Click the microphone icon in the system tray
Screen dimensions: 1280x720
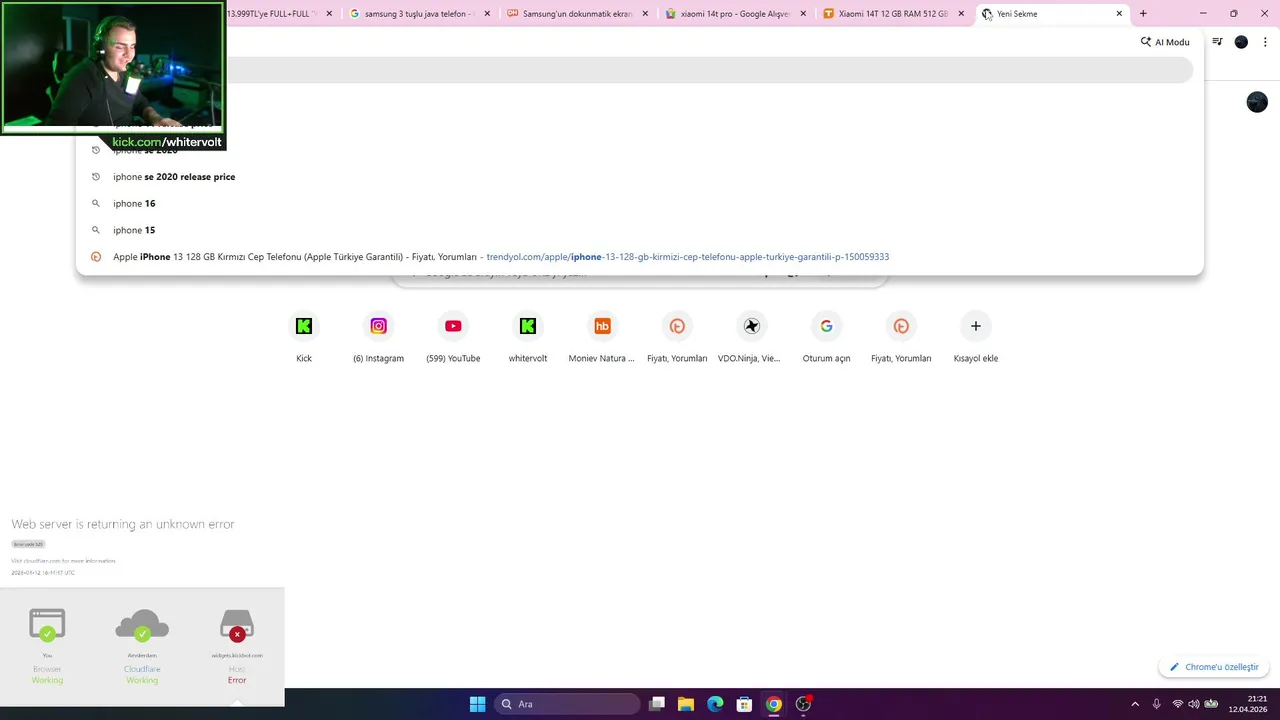point(1157,704)
